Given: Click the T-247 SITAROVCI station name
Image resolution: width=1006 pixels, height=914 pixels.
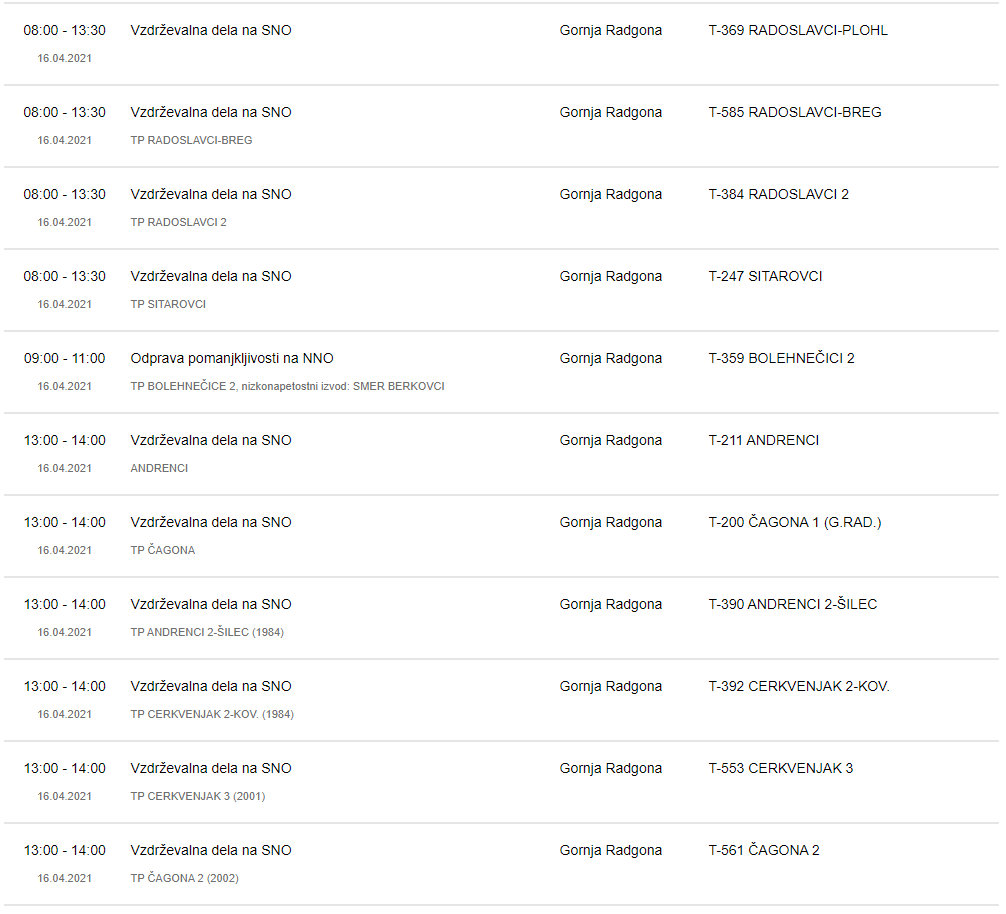Looking at the screenshot, I should tap(765, 276).
